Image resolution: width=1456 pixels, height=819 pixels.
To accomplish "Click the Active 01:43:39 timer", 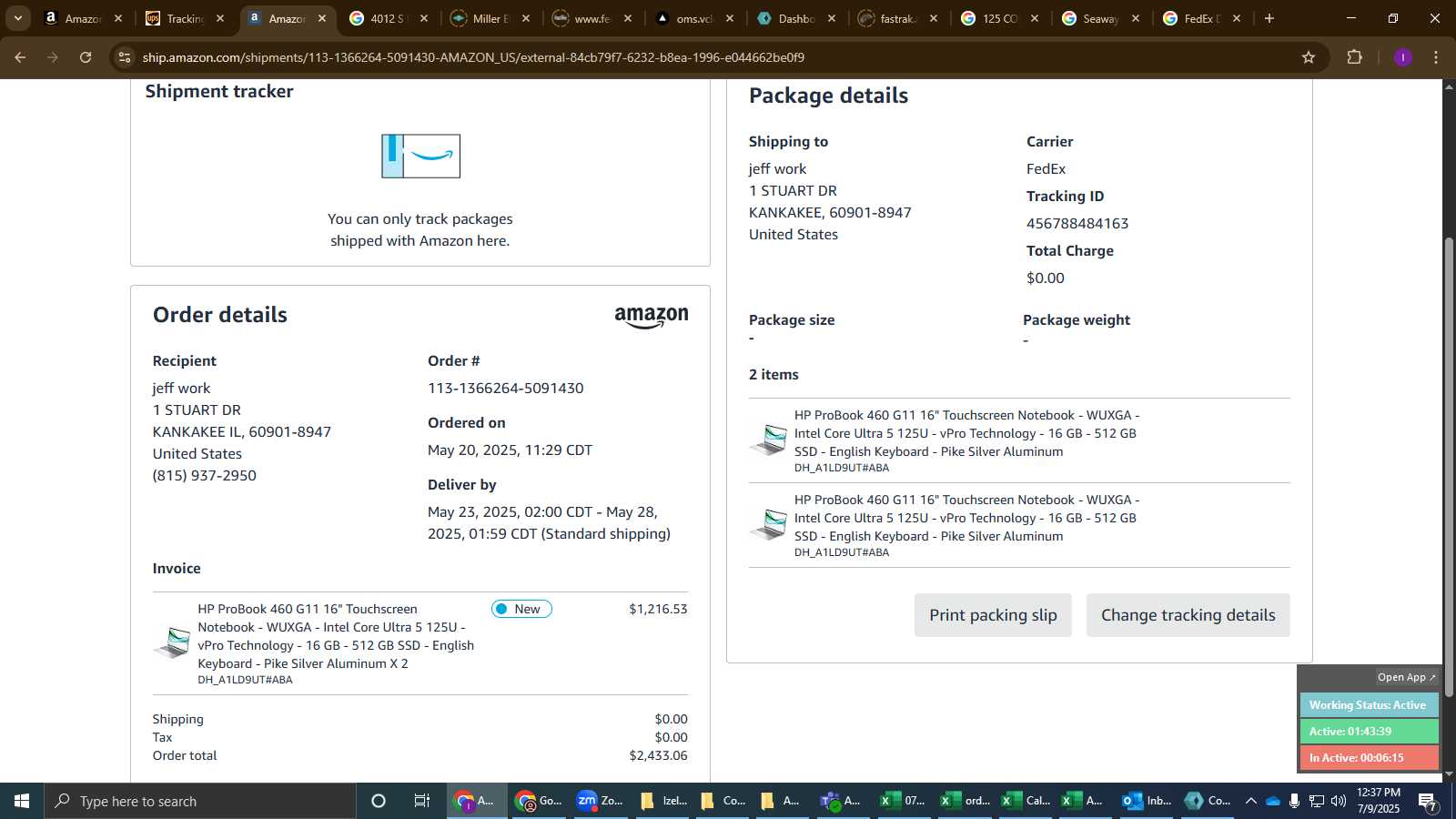I will (x=1369, y=731).
